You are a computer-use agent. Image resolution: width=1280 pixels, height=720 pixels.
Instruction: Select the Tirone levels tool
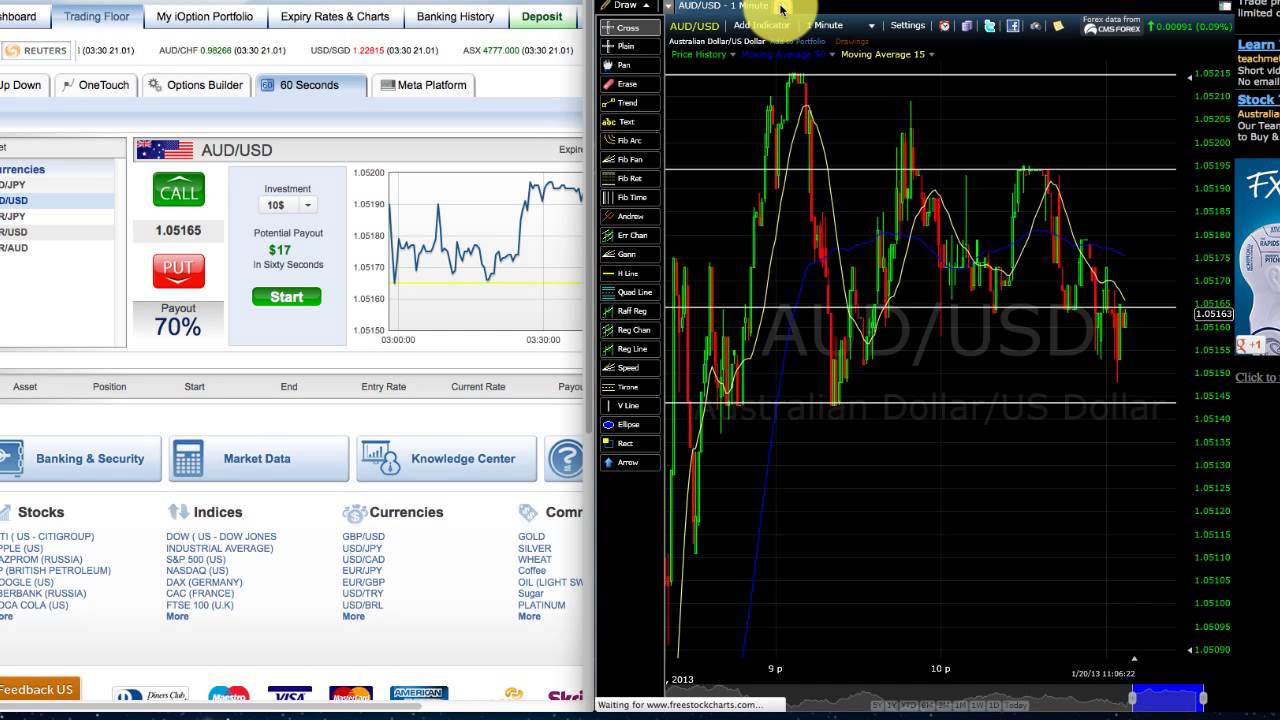(629, 387)
